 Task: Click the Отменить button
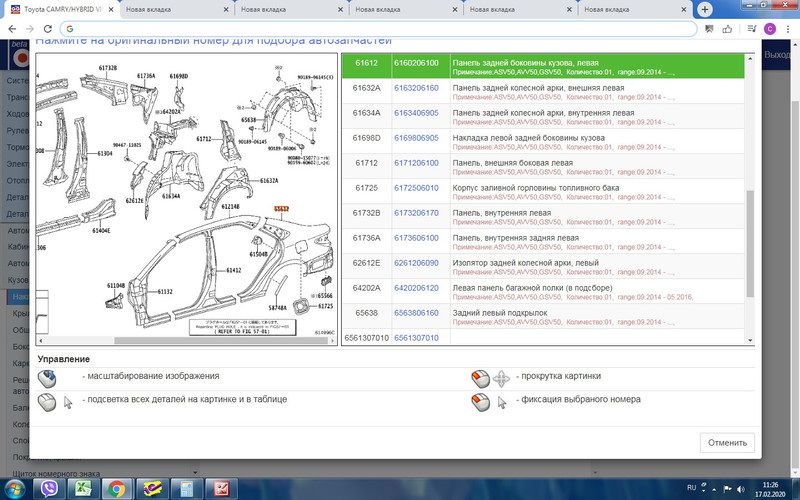click(727, 442)
